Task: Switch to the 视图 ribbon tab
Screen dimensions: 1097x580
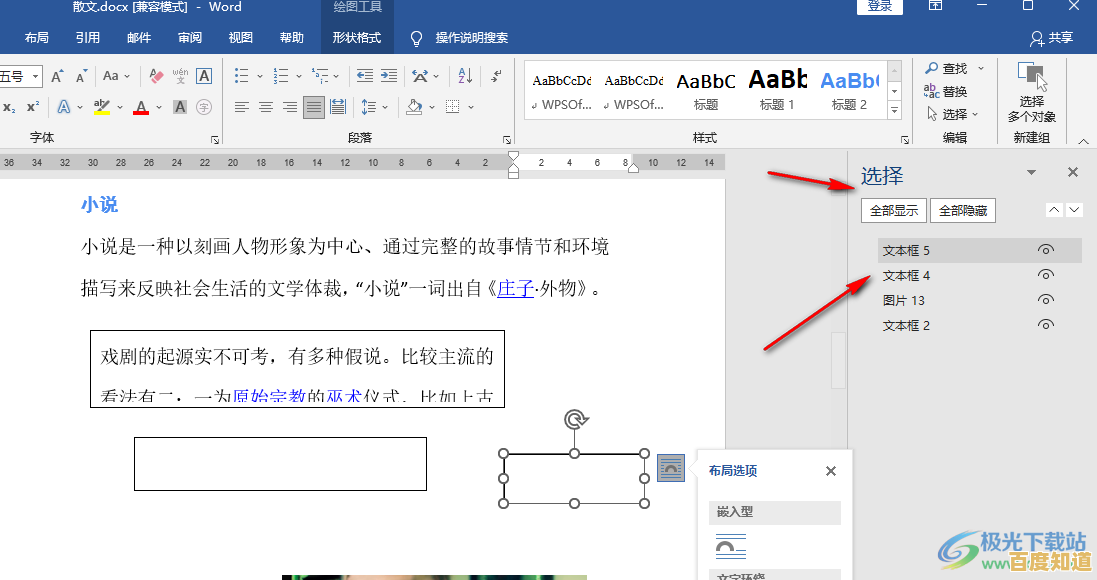Action: pos(240,38)
